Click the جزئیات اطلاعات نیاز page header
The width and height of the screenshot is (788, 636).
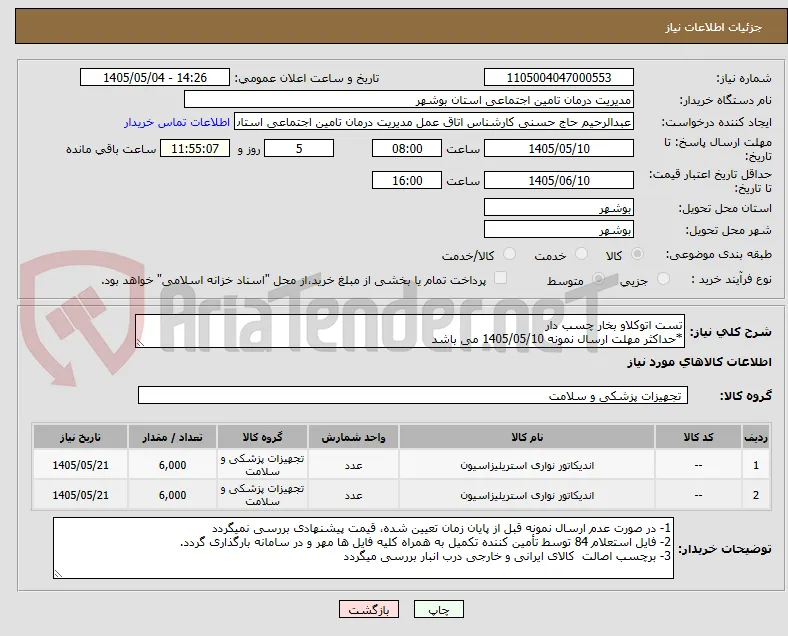714,27
